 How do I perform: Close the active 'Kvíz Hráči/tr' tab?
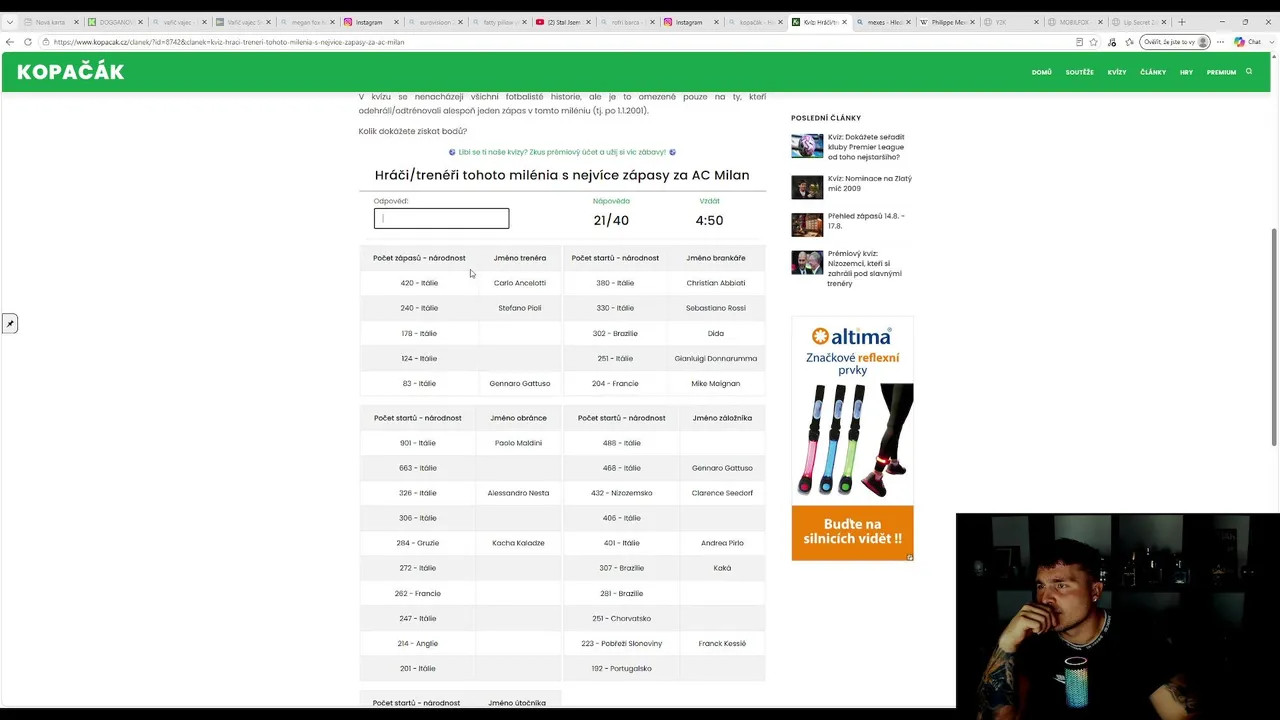pos(845,22)
